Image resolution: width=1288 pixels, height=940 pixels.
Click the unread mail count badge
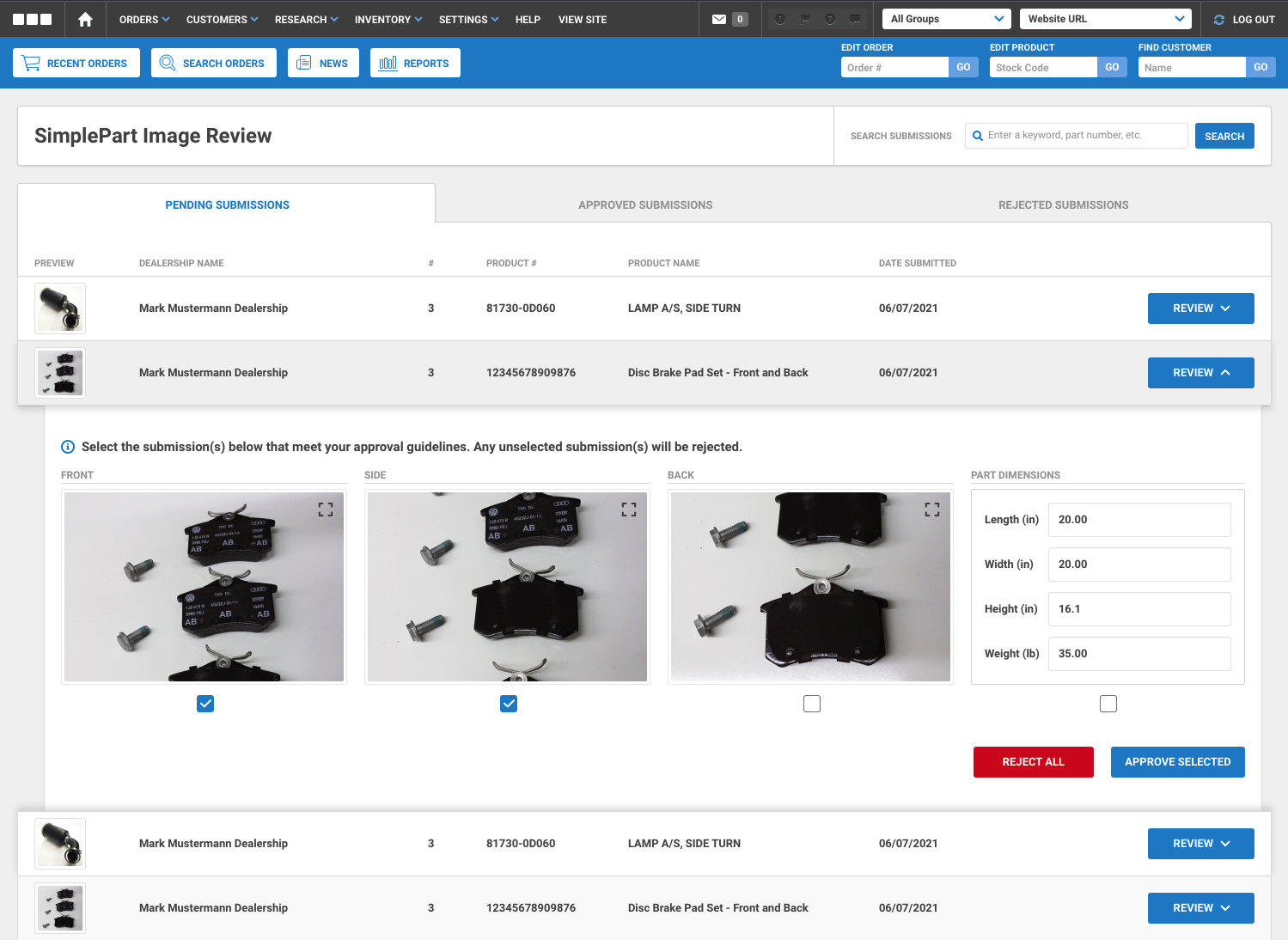[740, 19]
